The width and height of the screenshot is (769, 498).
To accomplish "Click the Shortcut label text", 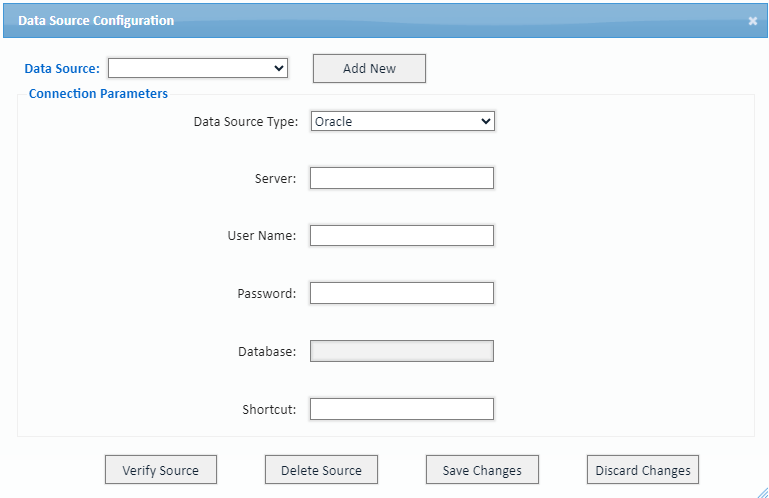I will click(269, 410).
